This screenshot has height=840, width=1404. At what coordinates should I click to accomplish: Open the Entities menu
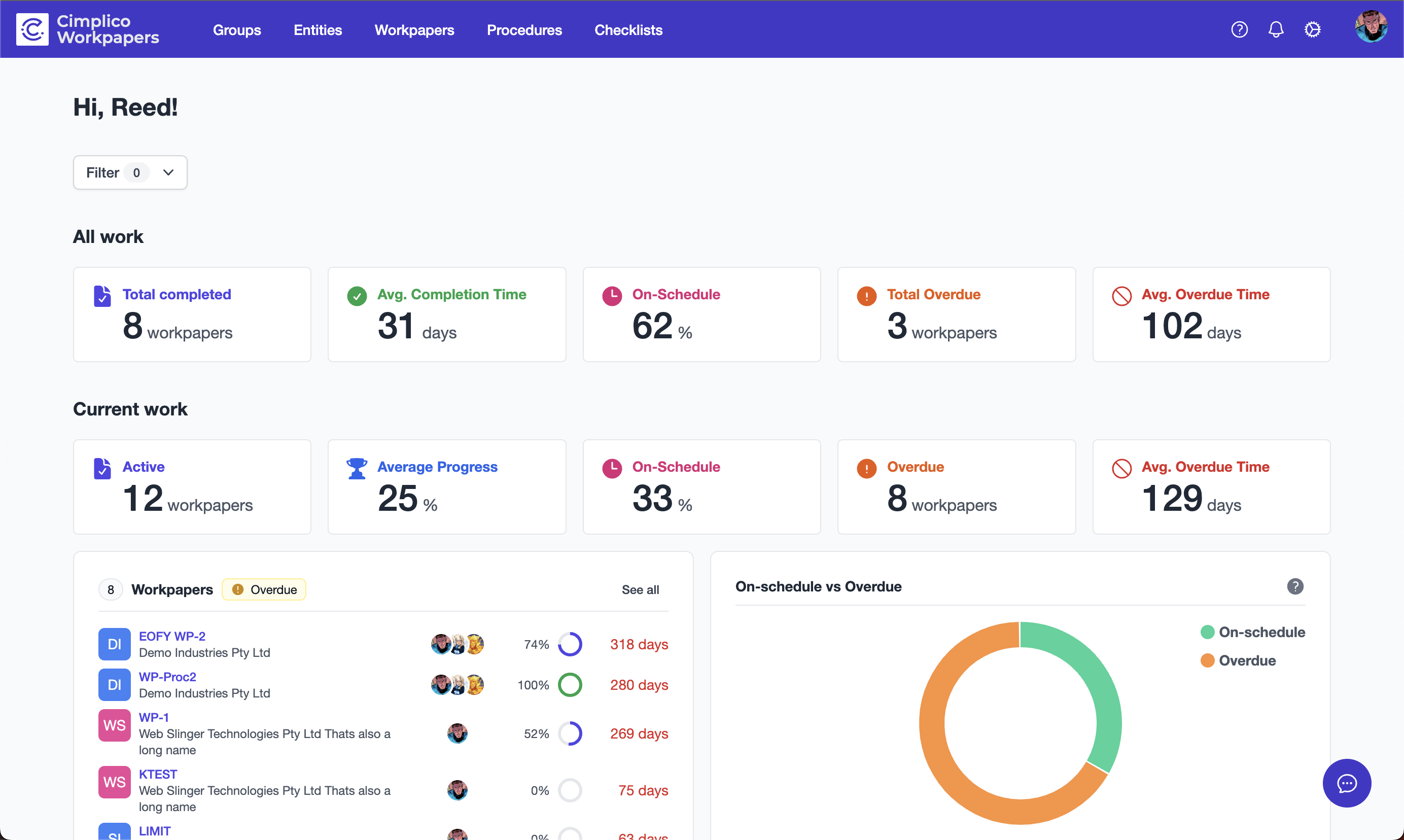(x=318, y=30)
